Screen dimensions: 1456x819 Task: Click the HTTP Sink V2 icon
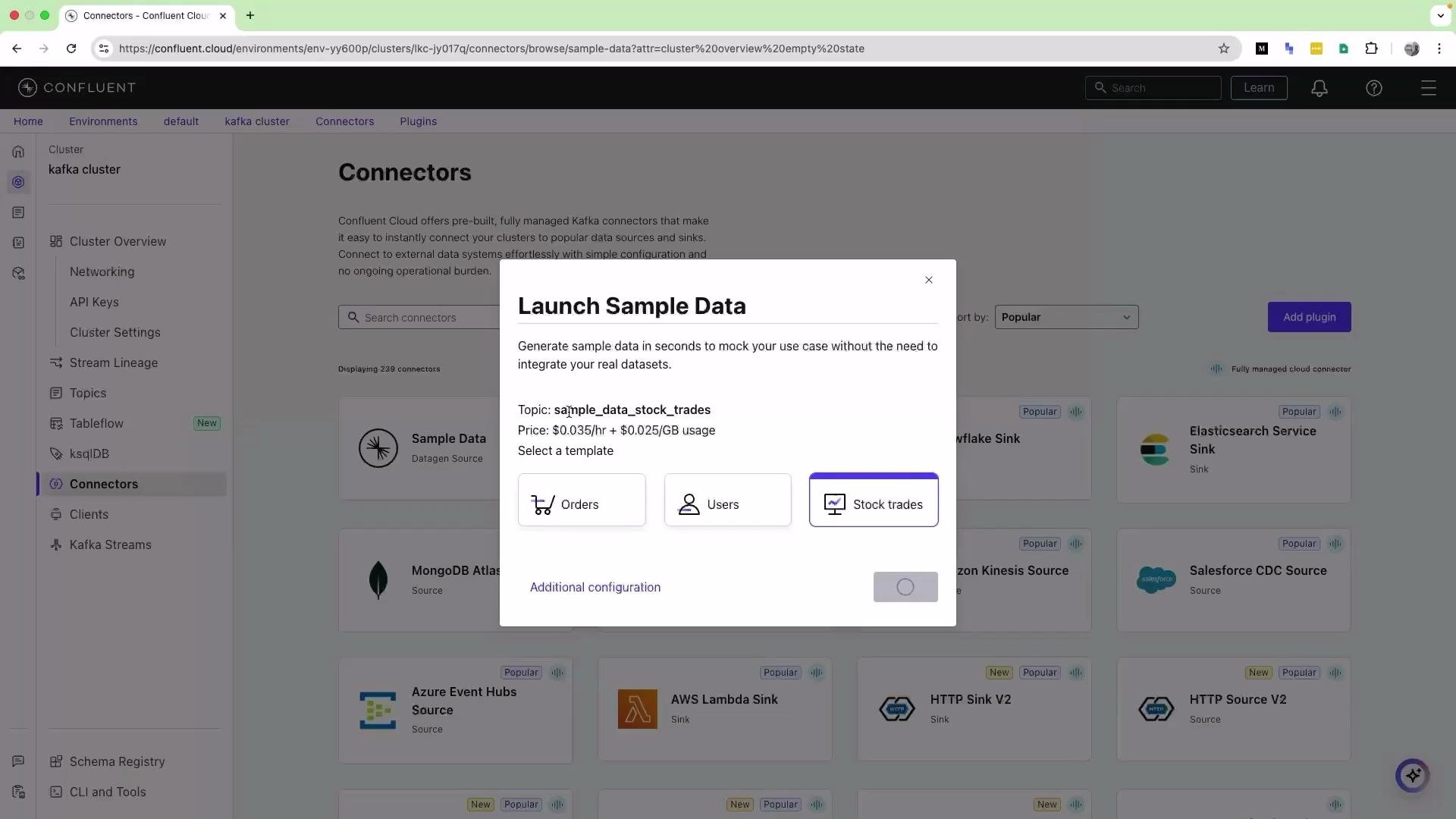pyautogui.click(x=897, y=709)
